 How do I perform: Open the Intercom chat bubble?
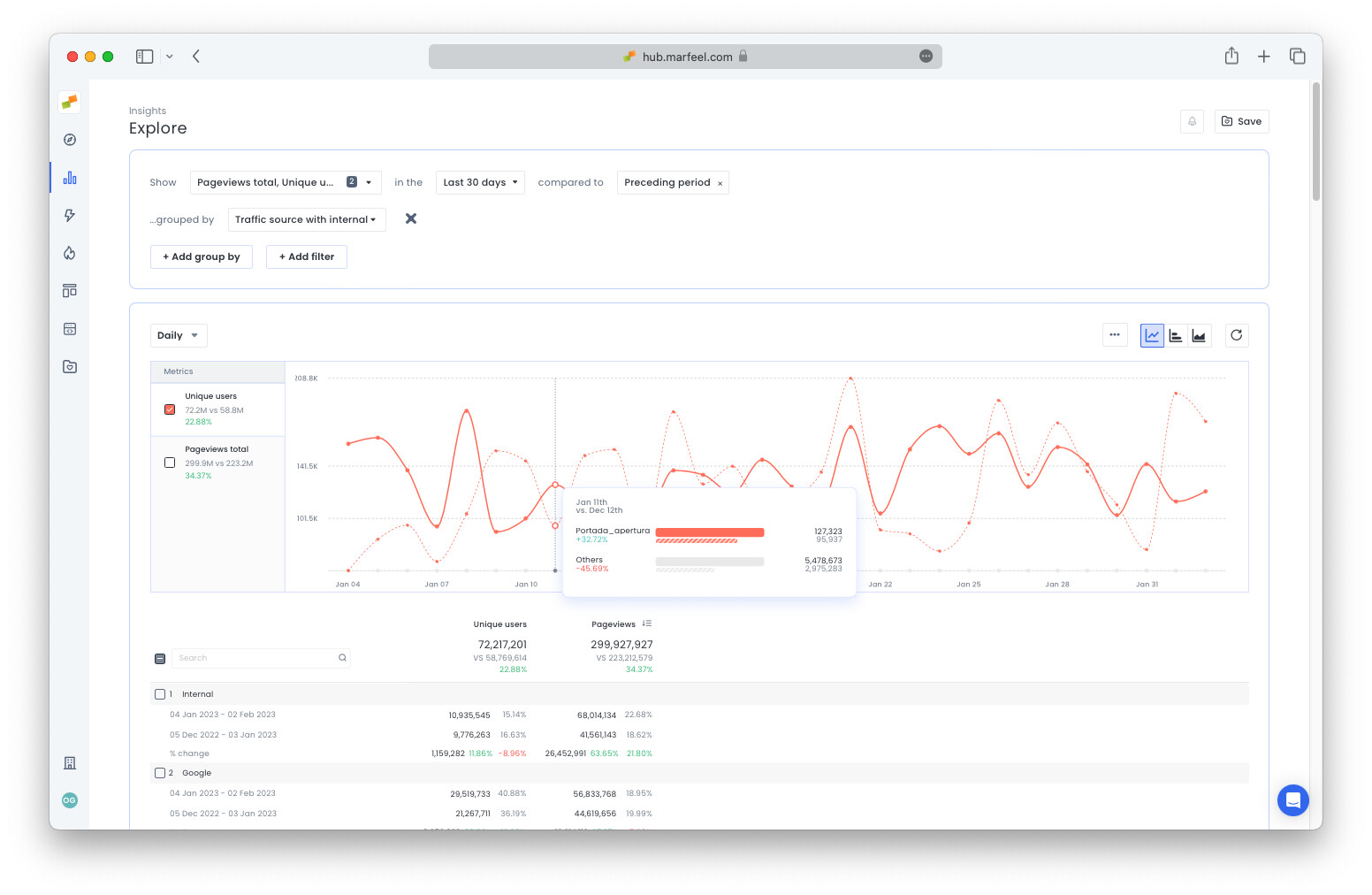pos(1292,800)
